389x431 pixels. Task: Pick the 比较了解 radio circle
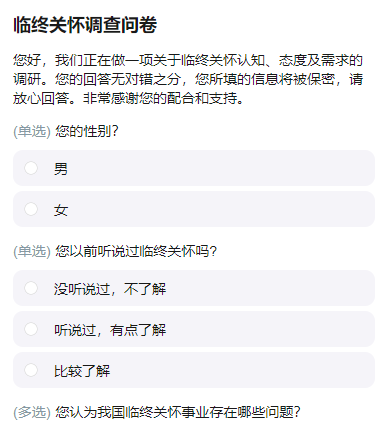pyautogui.click(x=31, y=370)
